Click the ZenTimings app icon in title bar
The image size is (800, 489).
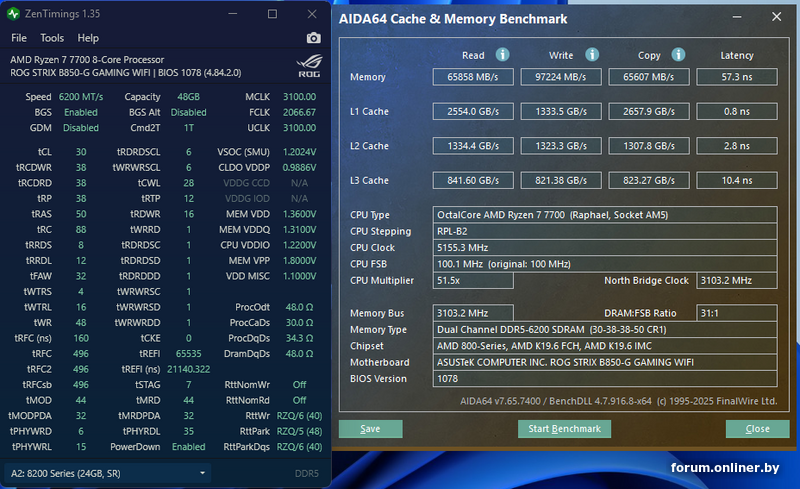coord(14,14)
